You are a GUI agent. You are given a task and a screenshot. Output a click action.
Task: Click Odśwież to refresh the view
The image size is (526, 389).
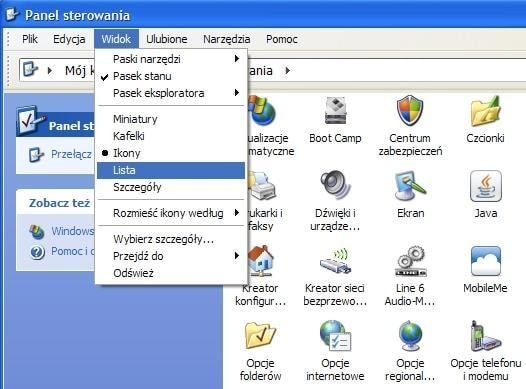click(171, 273)
